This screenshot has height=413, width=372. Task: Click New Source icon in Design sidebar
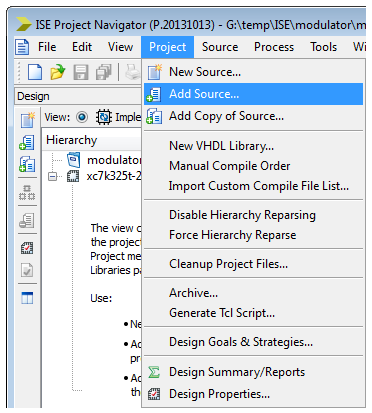click(27, 120)
